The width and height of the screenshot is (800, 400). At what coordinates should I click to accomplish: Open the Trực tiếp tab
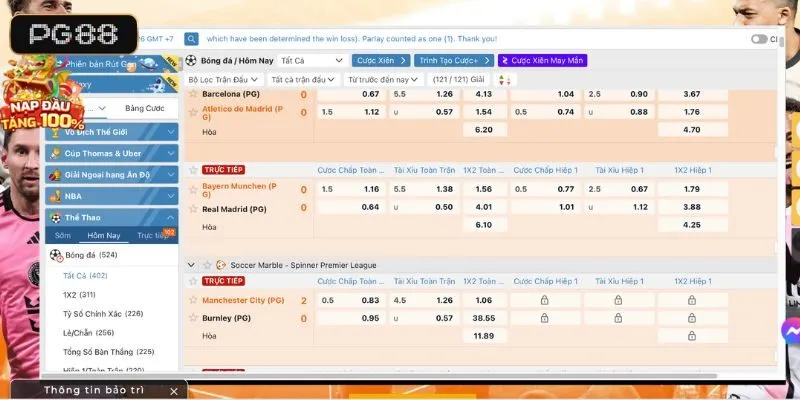tap(153, 236)
